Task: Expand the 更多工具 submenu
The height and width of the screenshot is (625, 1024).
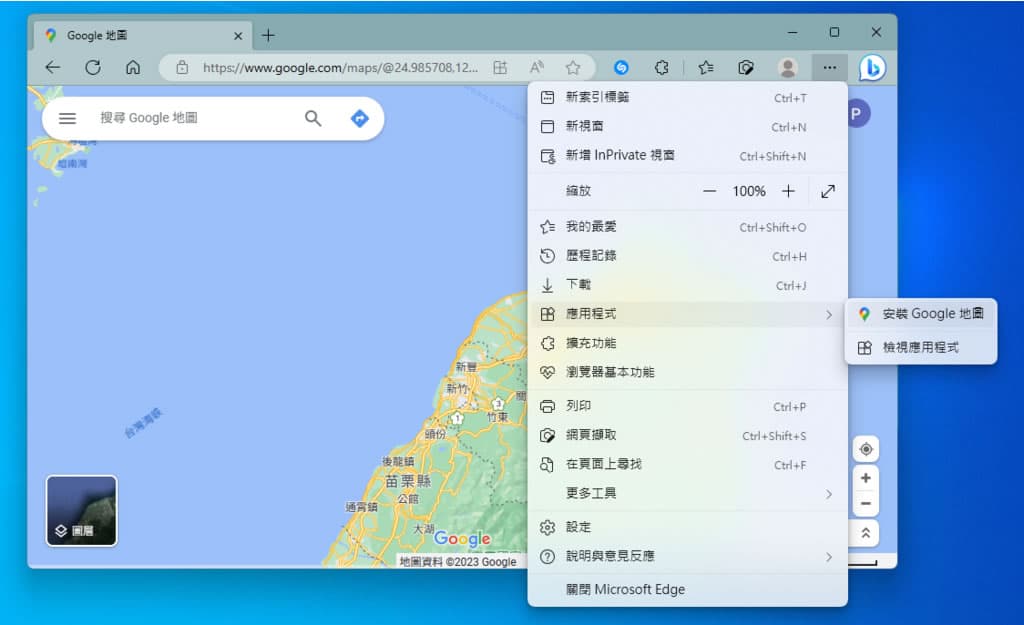Action: coord(688,493)
